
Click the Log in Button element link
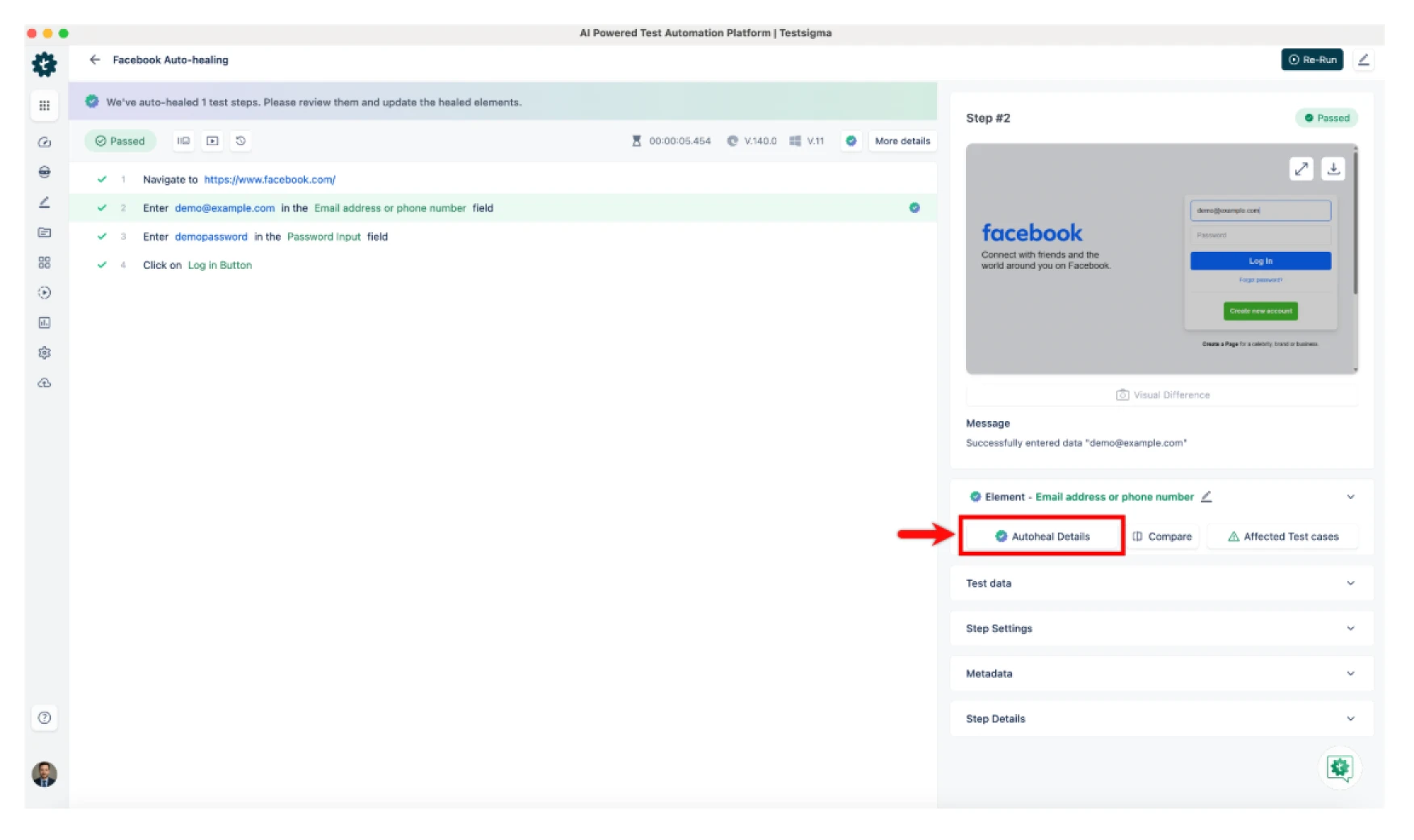[x=220, y=265]
